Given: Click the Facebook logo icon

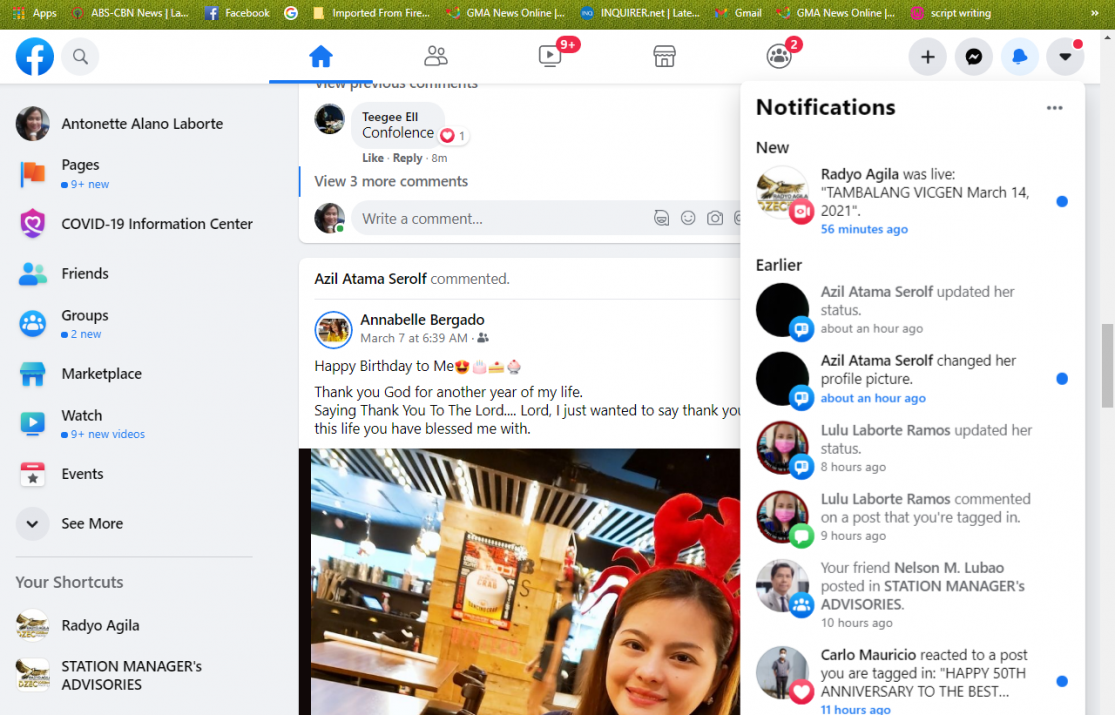Looking at the screenshot, I should [35, 57].
